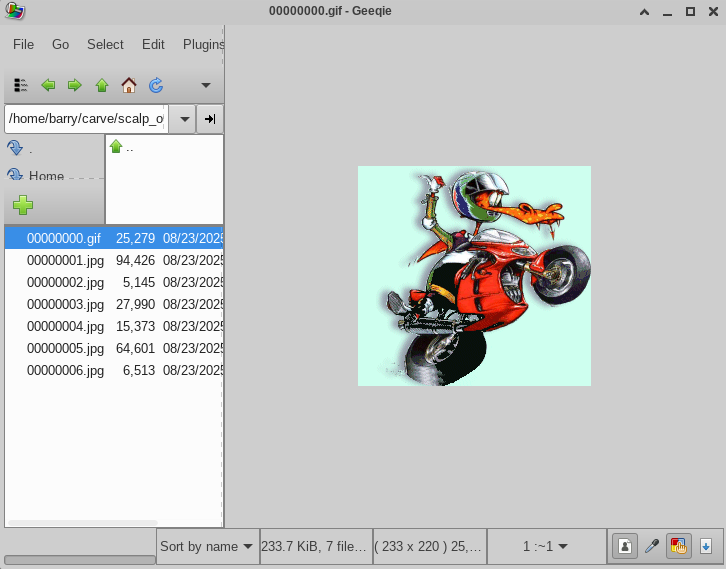Select file 00000006.jpg
Viewport: 726px width, 569px height.
tap(114, 370)
